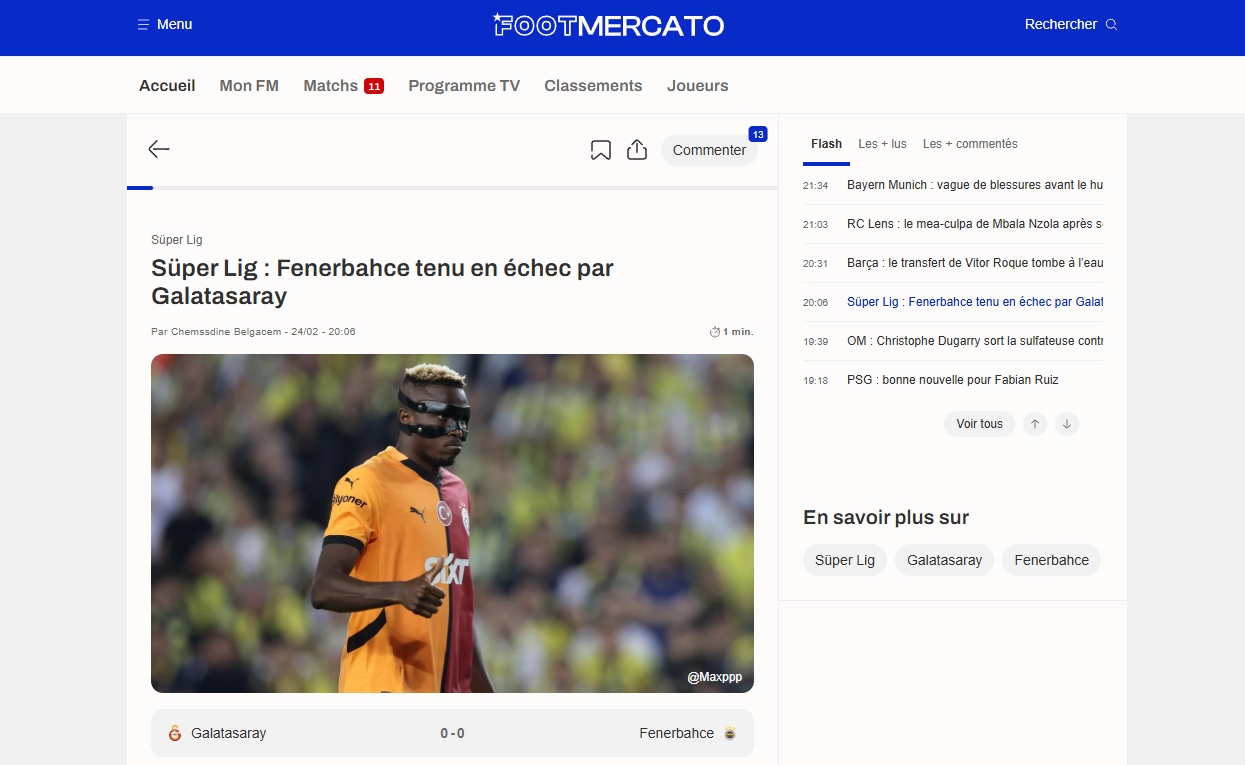Switch to Les + commentés tab
The height and width of the screenshot is (765, 1245).
click(970, 144)
